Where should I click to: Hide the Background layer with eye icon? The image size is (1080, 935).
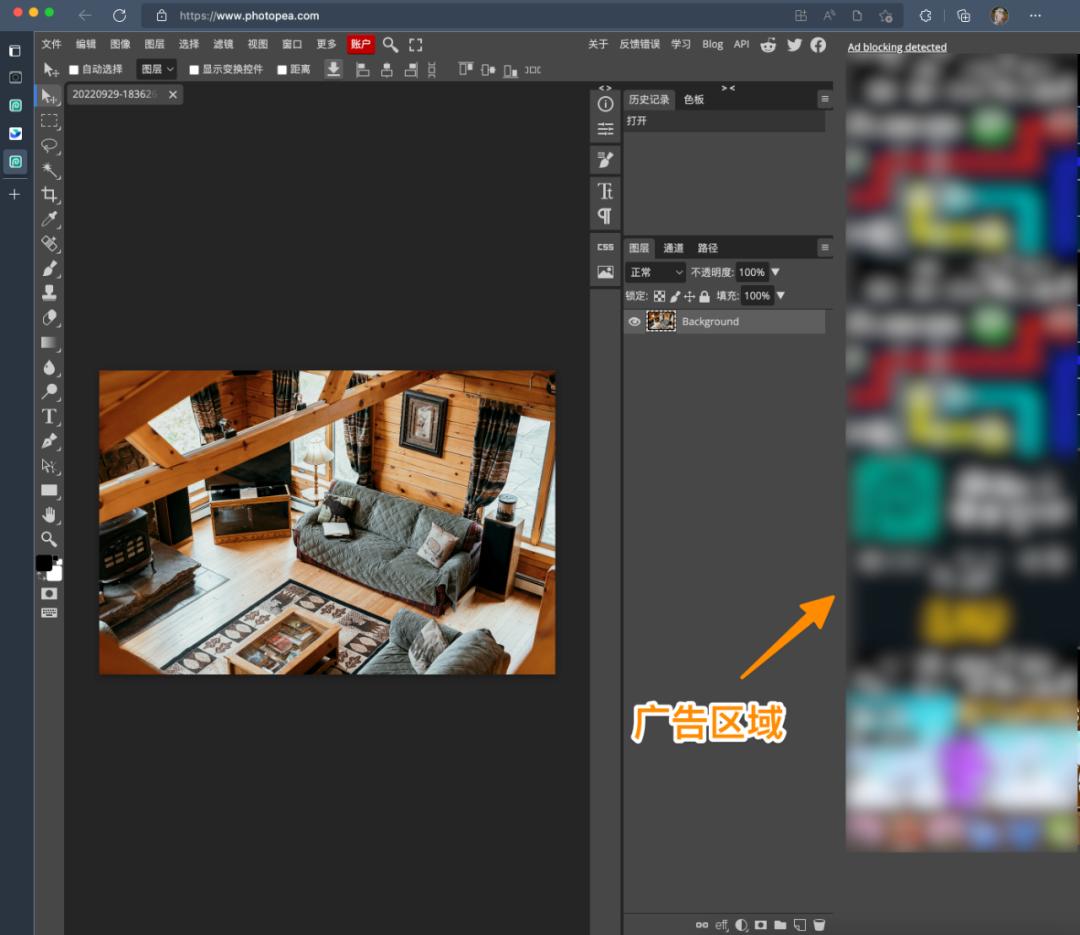pyautogui.click(x=634, y=322)
